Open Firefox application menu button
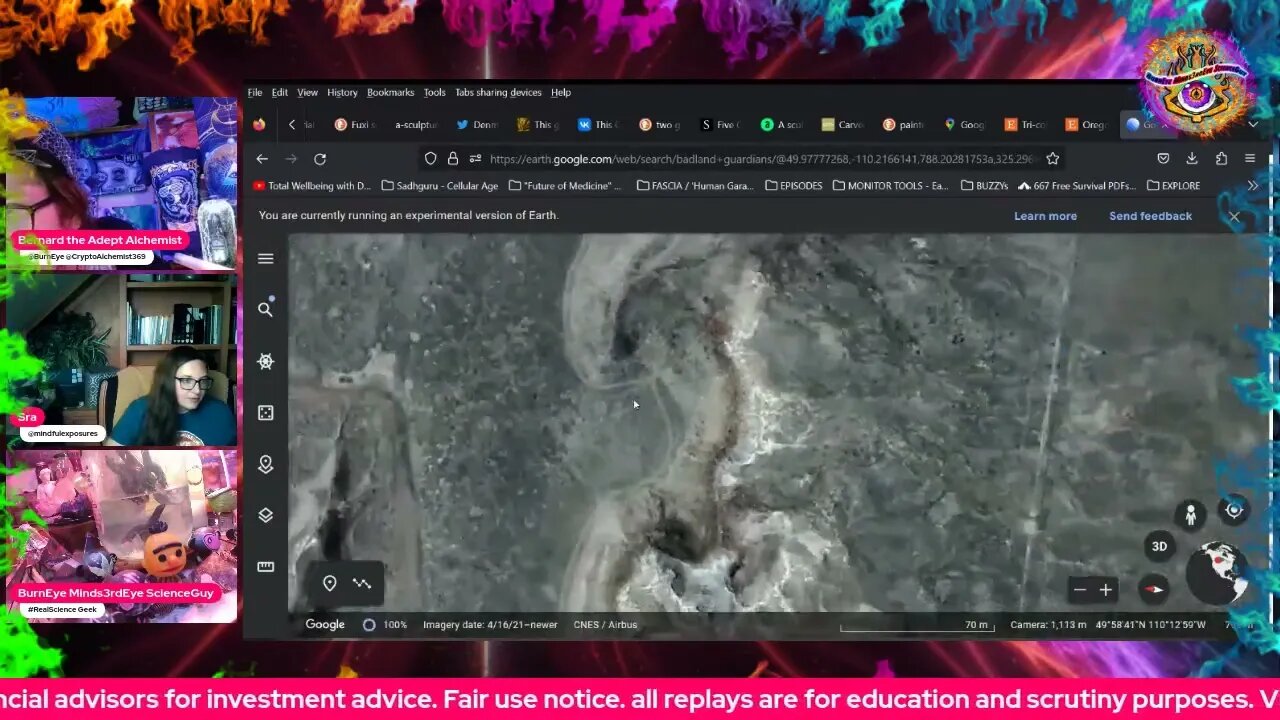The height and width of the screenshot is (720, 1280). coord(1250,158)
